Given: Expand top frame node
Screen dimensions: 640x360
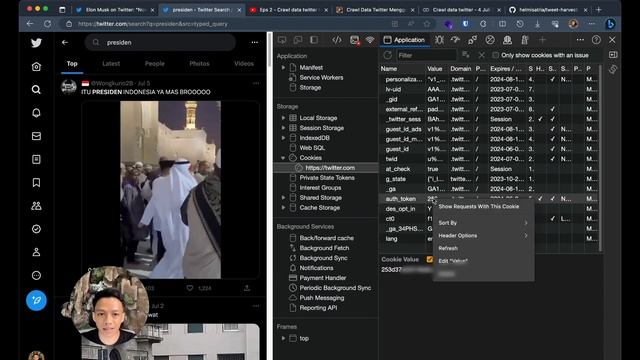Looking at the screenshot, I should tap(283, 338).
